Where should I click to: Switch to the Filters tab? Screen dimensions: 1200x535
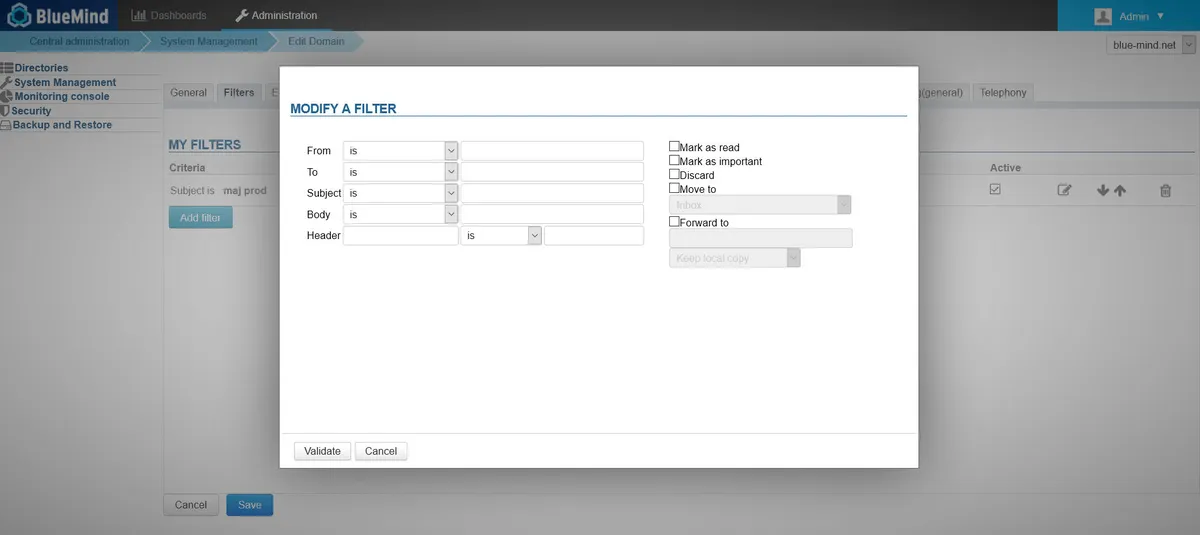pos(239,92)
